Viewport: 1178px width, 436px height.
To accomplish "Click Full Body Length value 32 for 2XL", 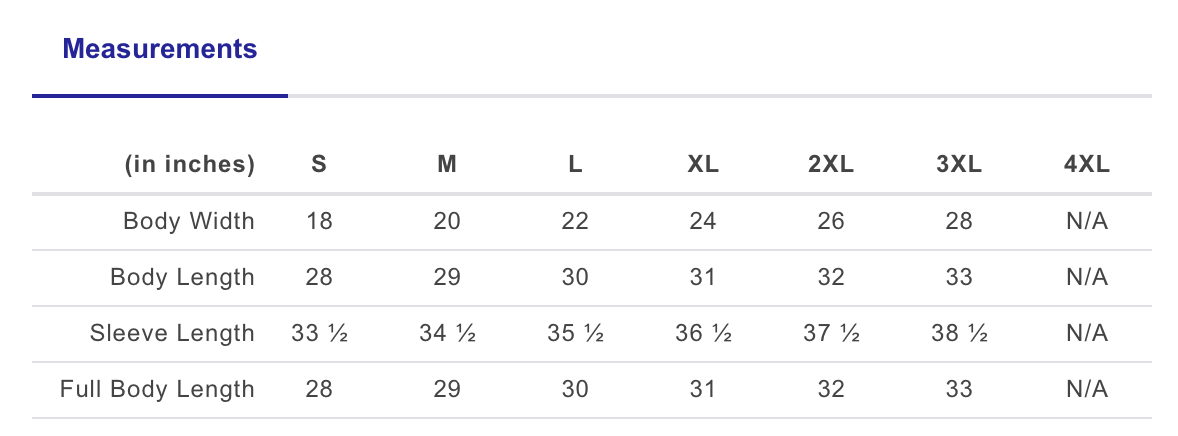I will pos(831,389).
